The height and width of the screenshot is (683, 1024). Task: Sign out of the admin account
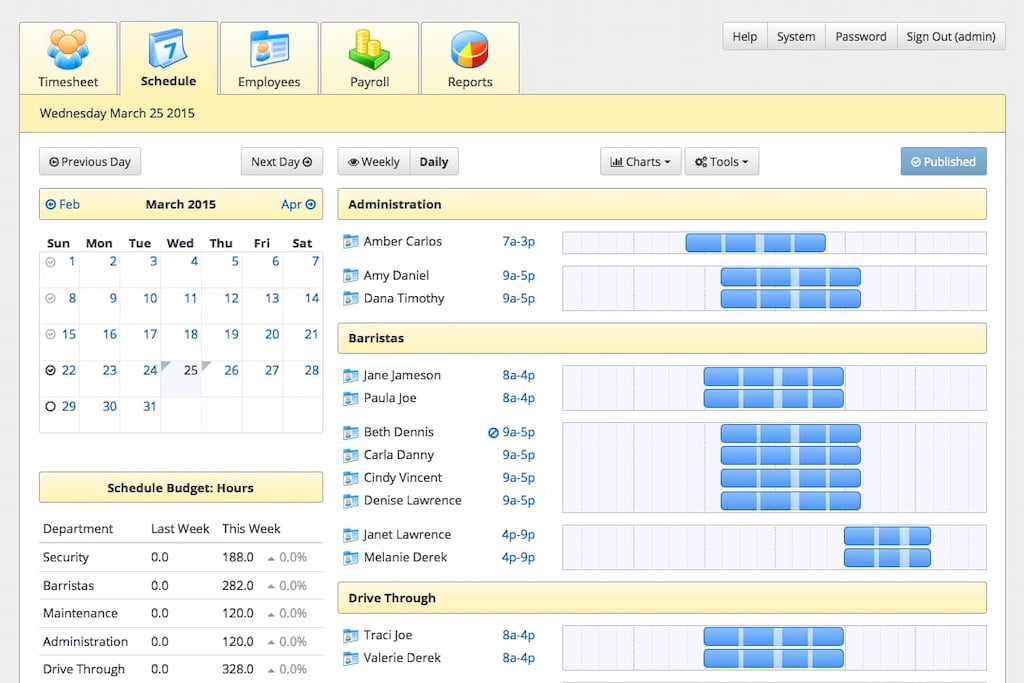coord(951,36)
